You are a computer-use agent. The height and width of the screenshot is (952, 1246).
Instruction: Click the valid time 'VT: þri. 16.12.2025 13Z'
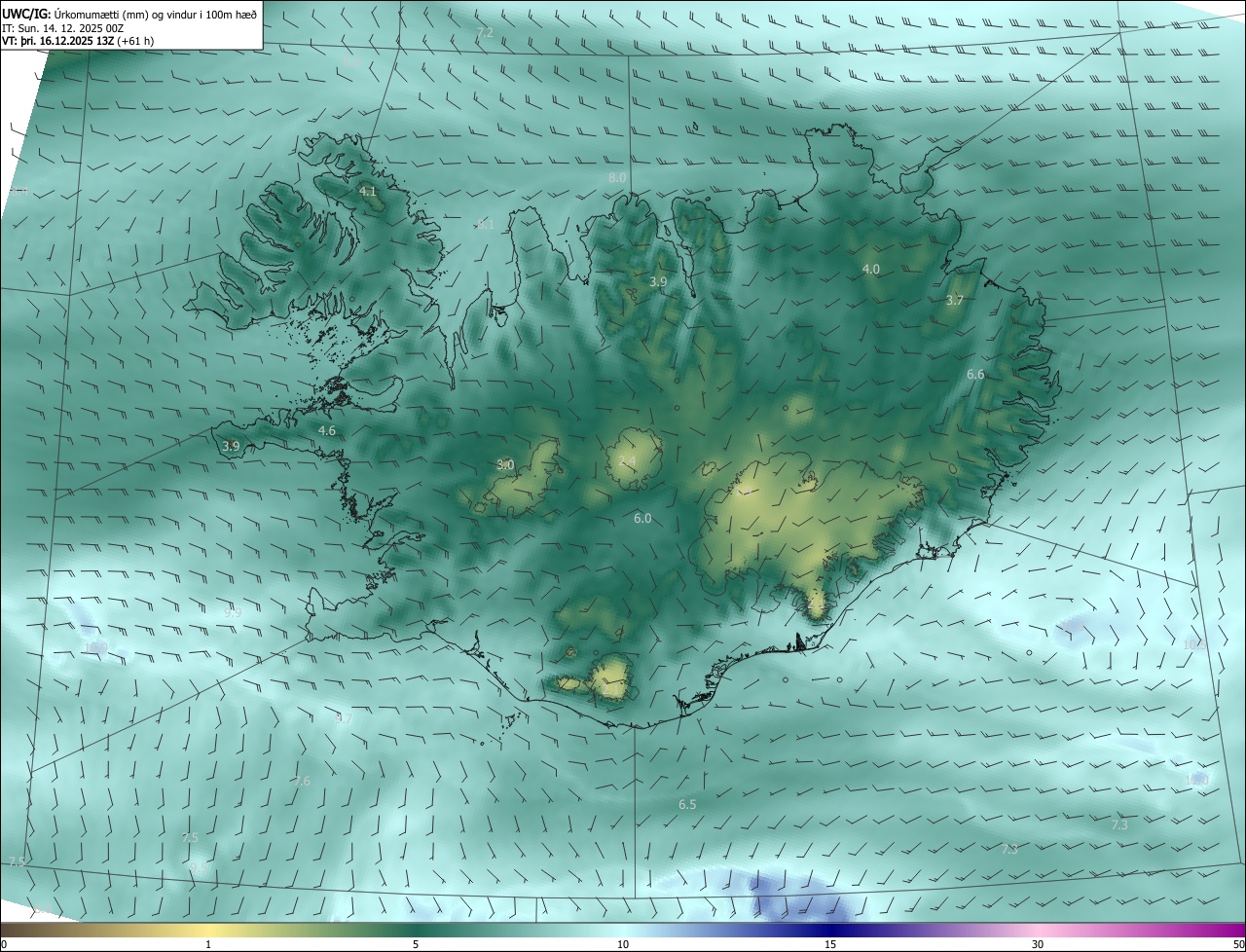56,41
